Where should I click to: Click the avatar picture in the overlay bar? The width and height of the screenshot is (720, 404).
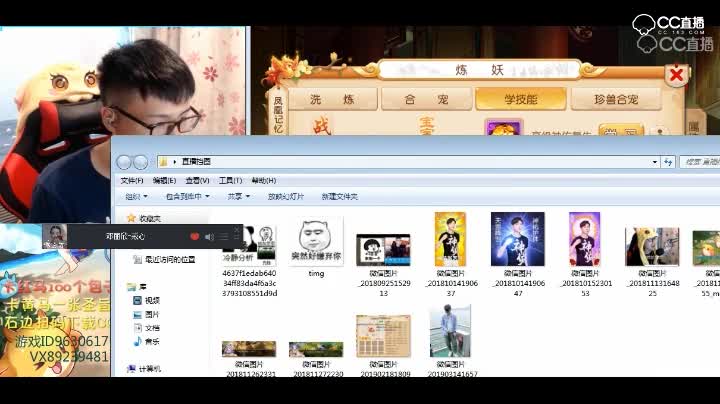pos(55,236)
